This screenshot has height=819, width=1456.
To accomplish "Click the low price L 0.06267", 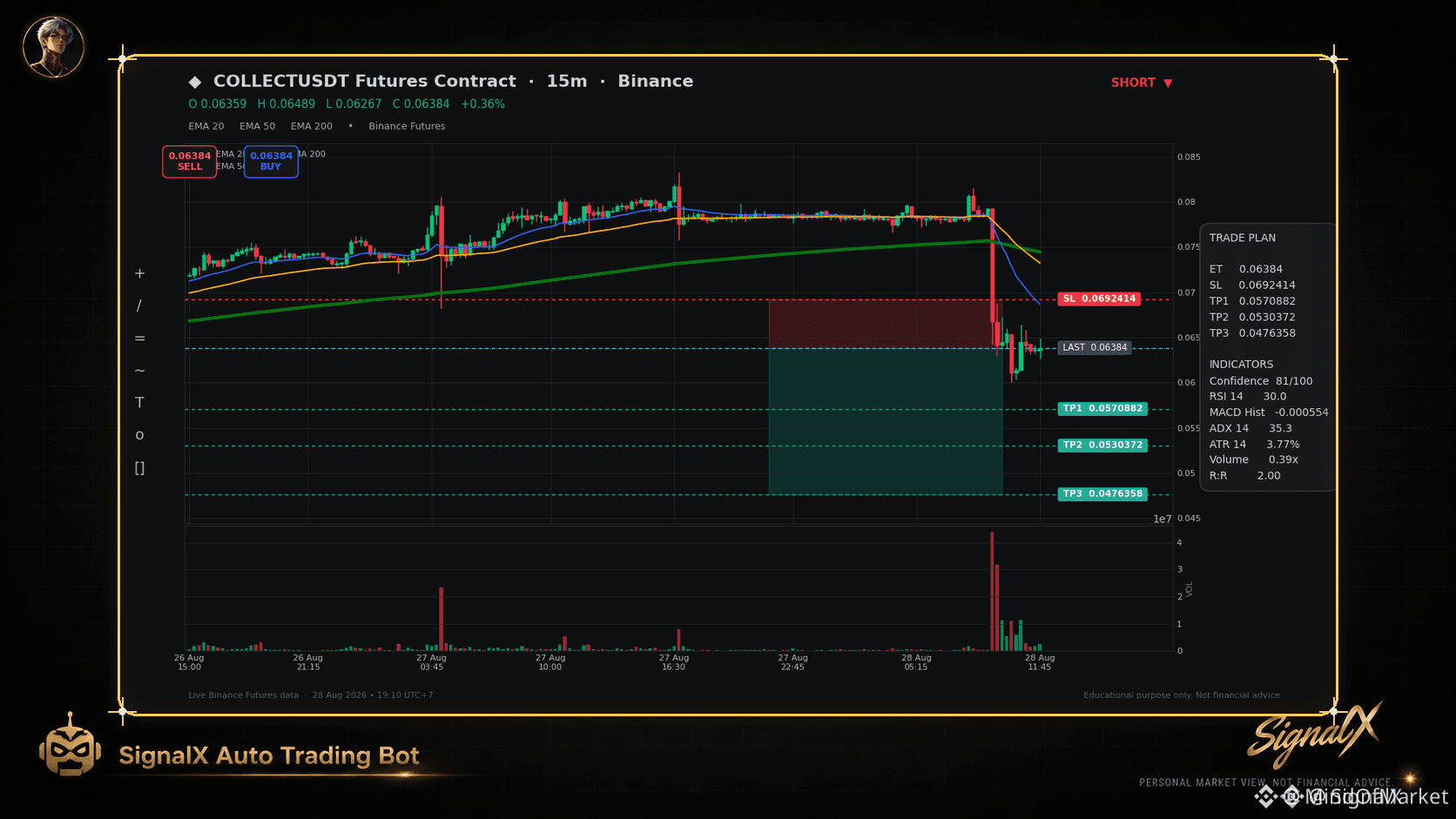I will [354, 104].
